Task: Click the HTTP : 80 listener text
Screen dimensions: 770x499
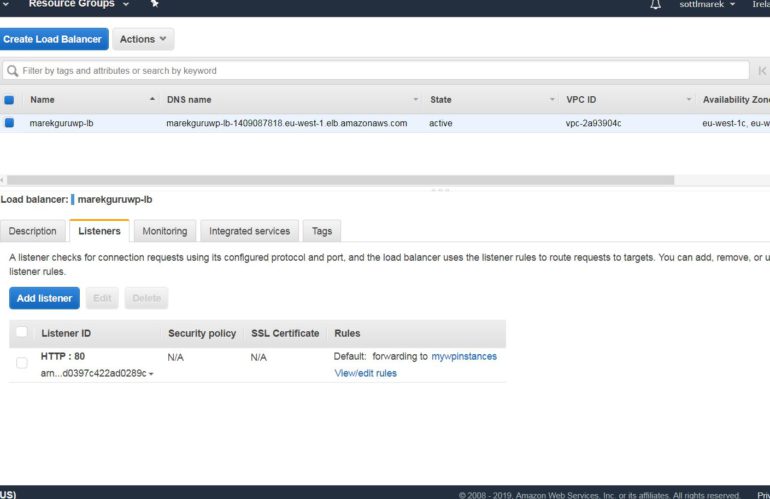Action: [62, 357]
